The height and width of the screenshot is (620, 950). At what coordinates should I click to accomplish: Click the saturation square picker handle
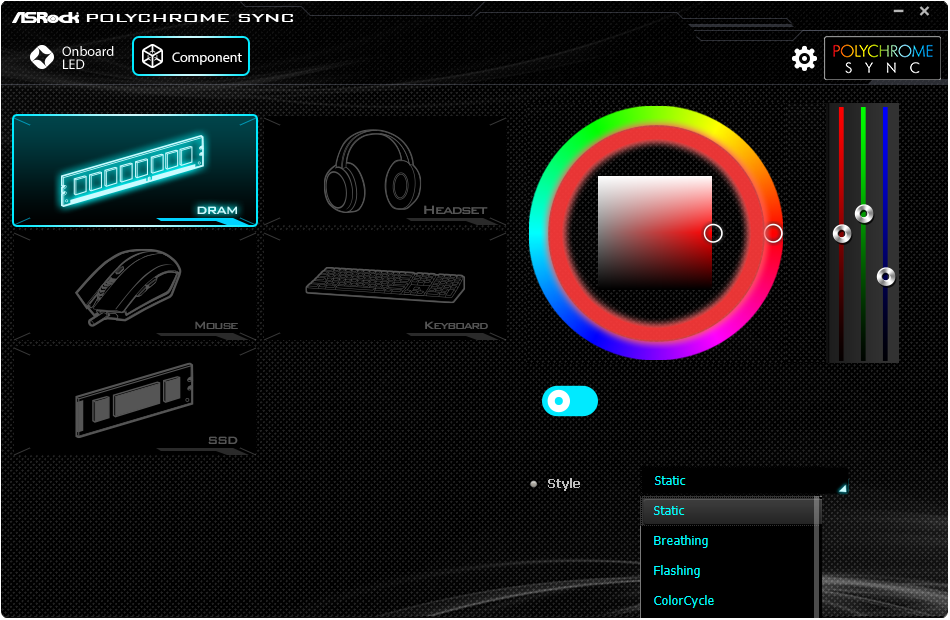click(x=713, y=233)
